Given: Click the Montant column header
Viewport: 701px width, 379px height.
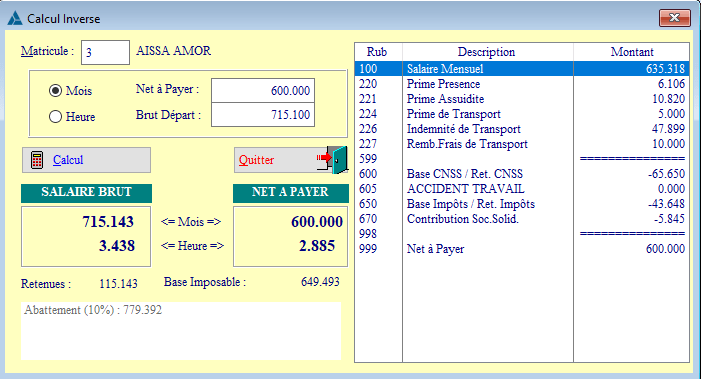Looking at the screenshot, I should click(x=631, y=52).
